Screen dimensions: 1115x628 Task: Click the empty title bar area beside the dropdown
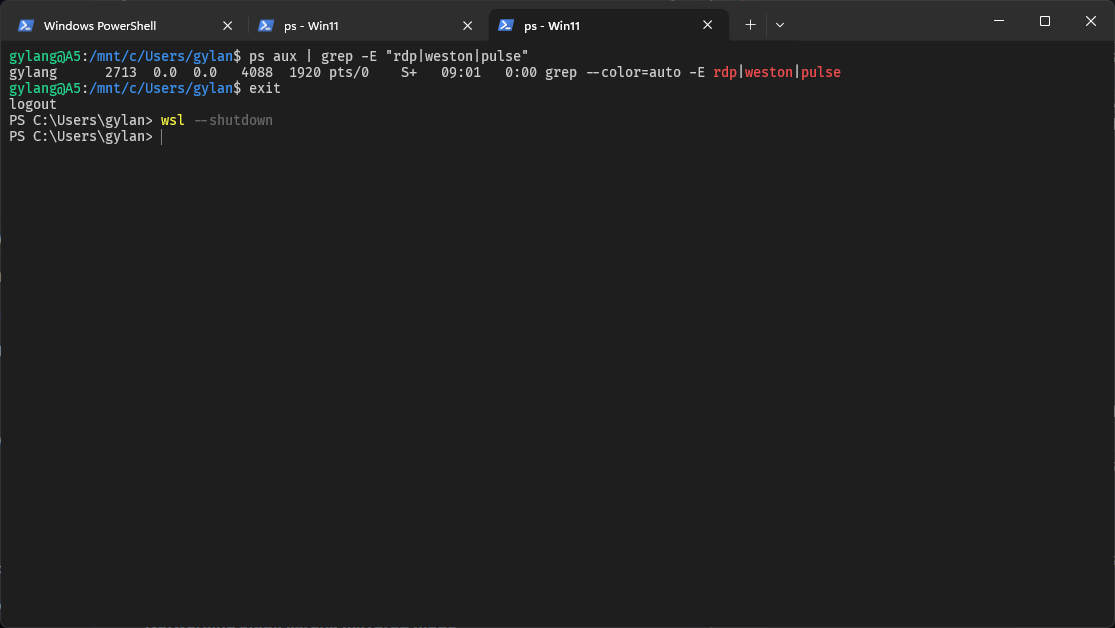[x=880, y=21]
